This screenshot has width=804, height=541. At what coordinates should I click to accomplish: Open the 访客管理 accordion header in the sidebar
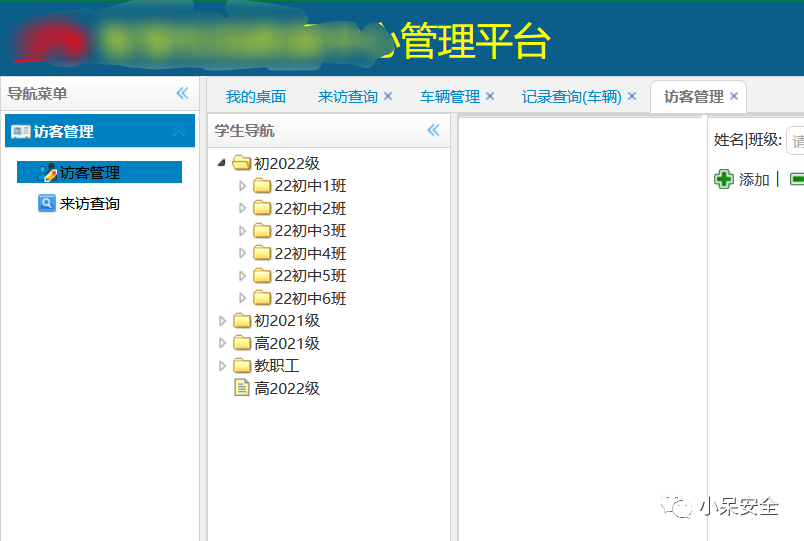click(100, 131)
